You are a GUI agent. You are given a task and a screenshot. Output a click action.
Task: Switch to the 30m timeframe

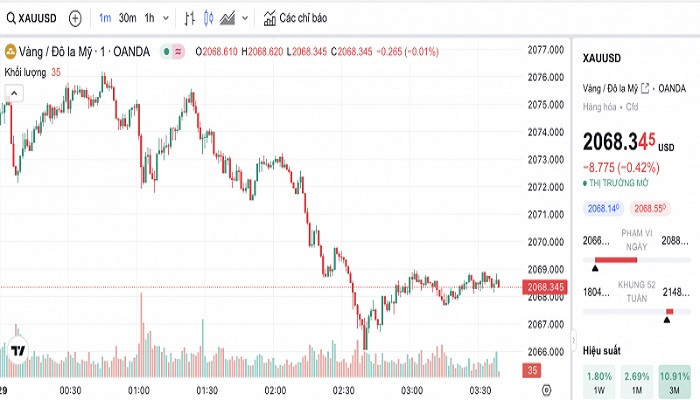point(127,18)
